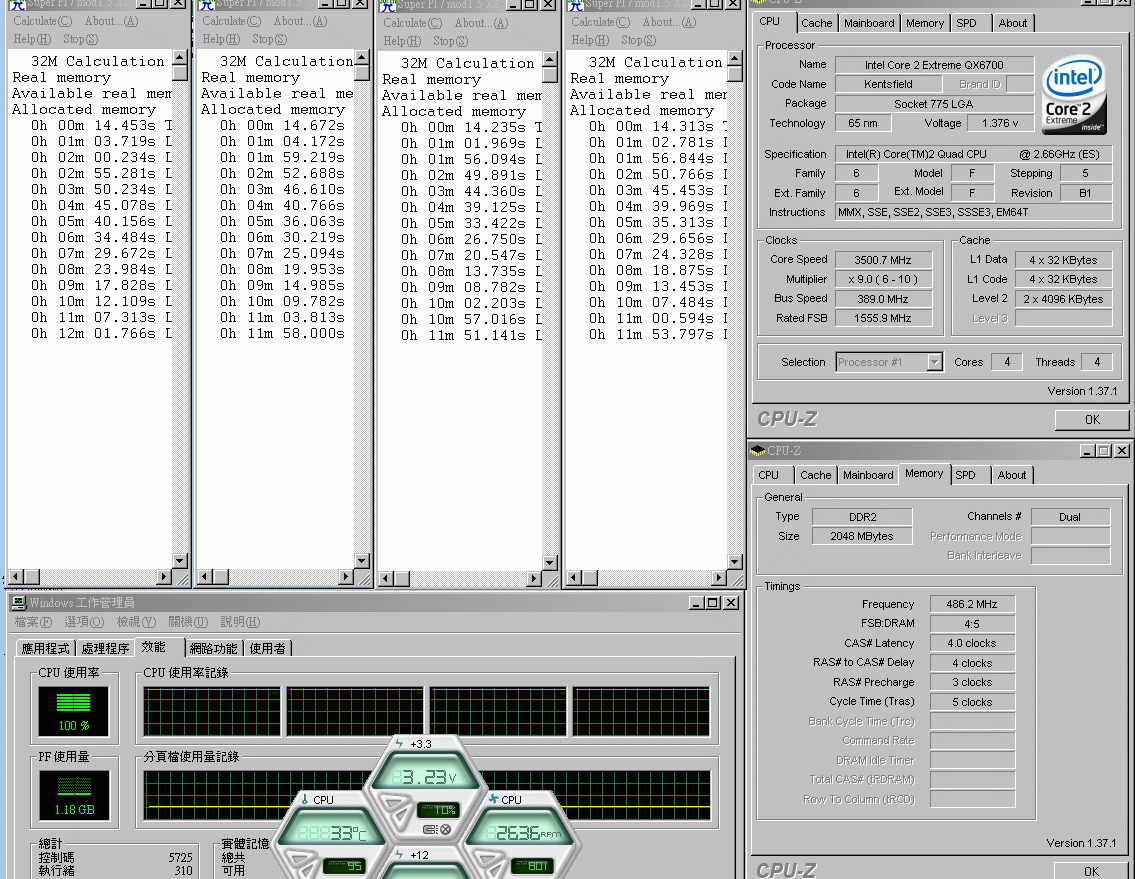Click OK button in upper CPU-Z window
This screenshot has width=1135, height=879.
1092,419
